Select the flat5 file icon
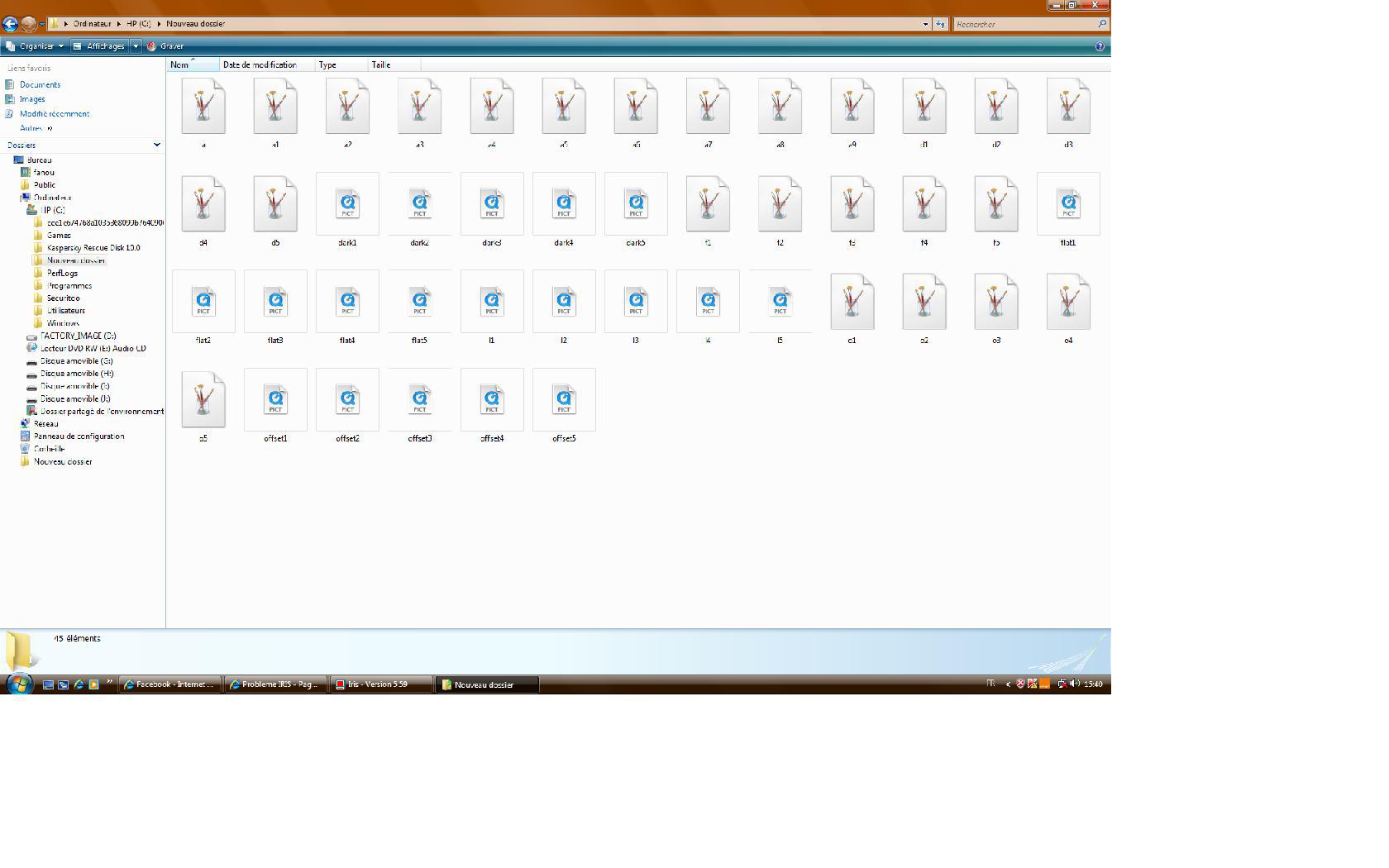The height and width of the screenshot is (868, 1389). pos(419,301)
